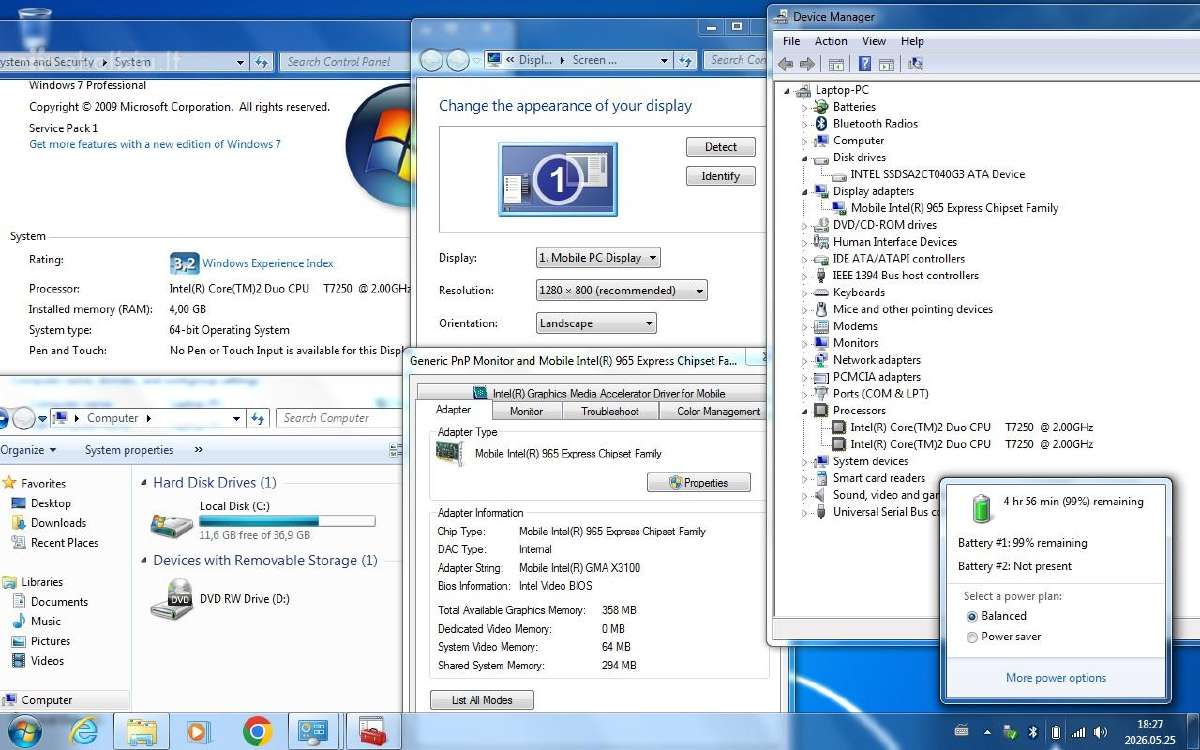Switch to the Monitor tab

[x=526, y=411]
